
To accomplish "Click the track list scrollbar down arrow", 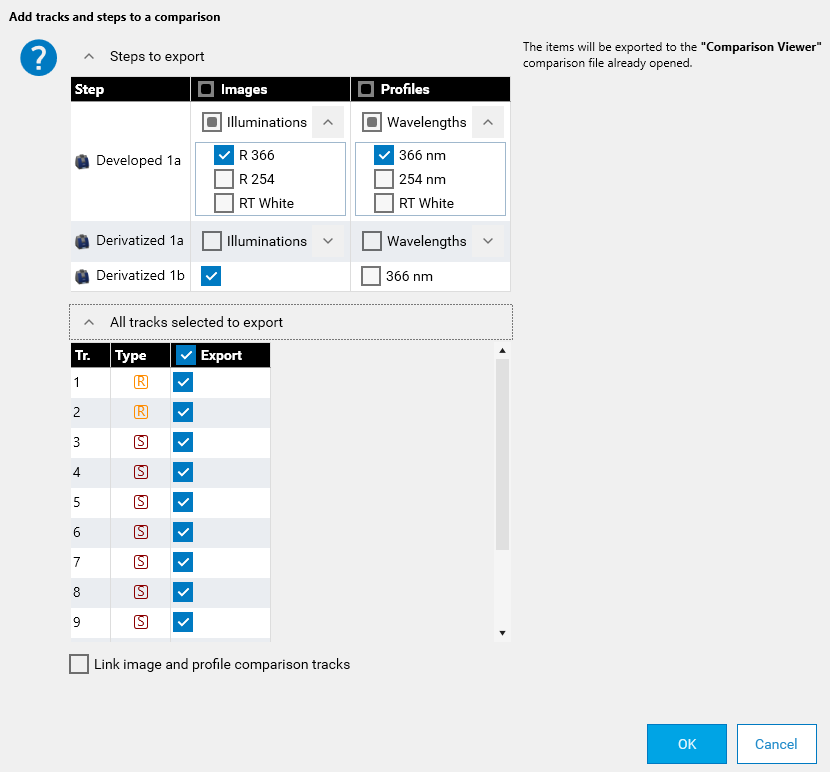I will pyautogui.click(x=503, y=633).
